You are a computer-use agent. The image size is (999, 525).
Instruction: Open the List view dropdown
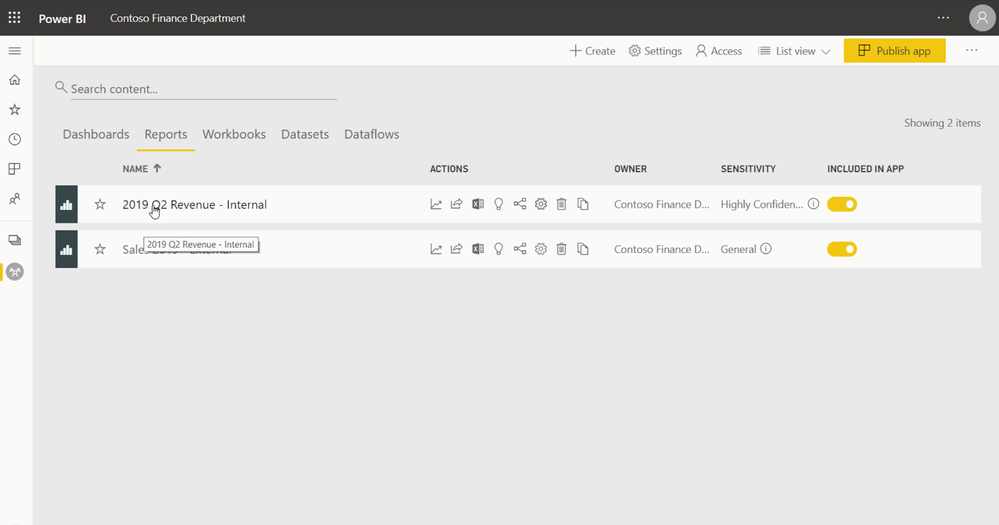click(x=794, y=51)
